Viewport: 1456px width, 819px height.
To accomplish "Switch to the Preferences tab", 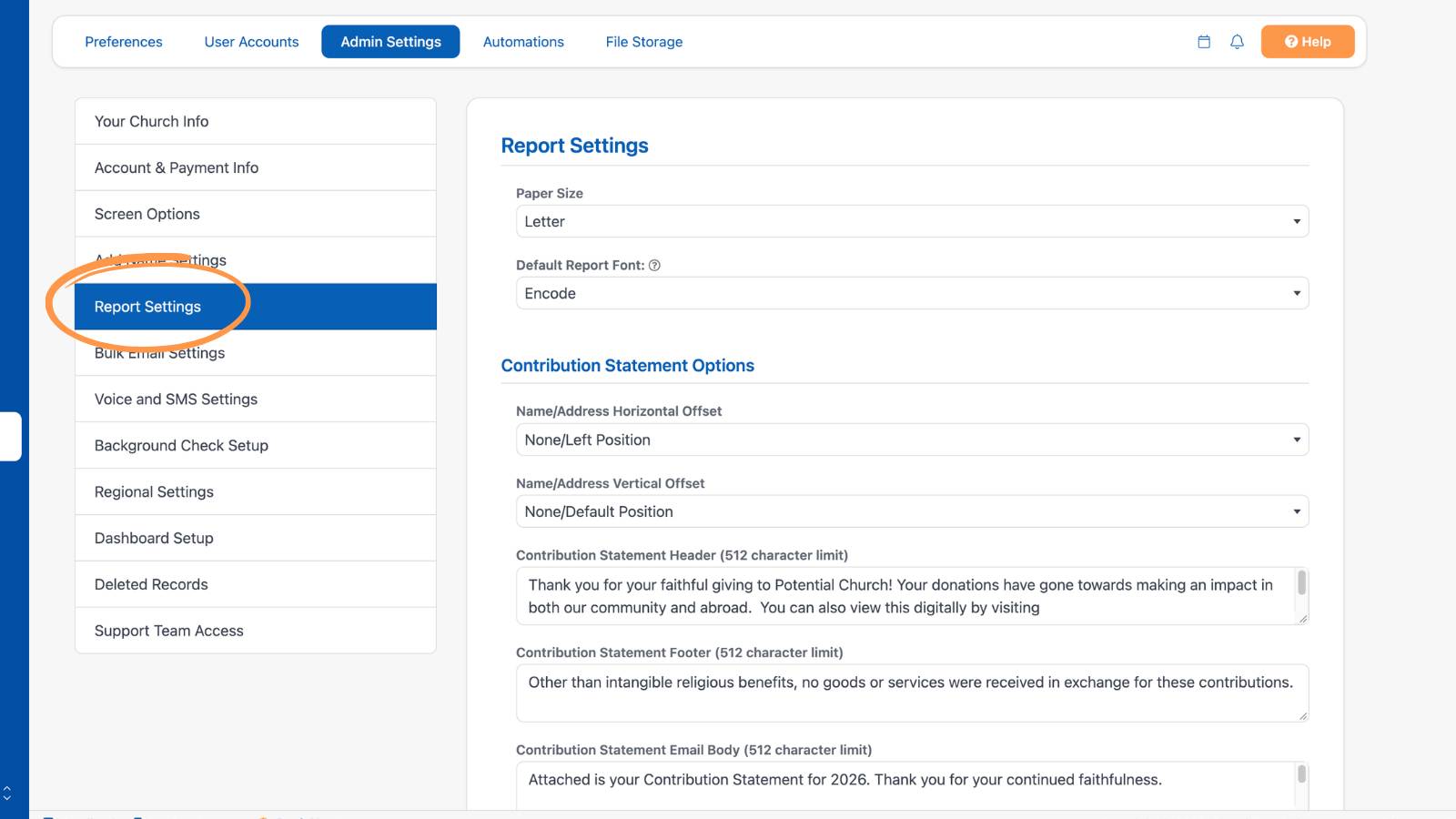I will tap(124, 42).
